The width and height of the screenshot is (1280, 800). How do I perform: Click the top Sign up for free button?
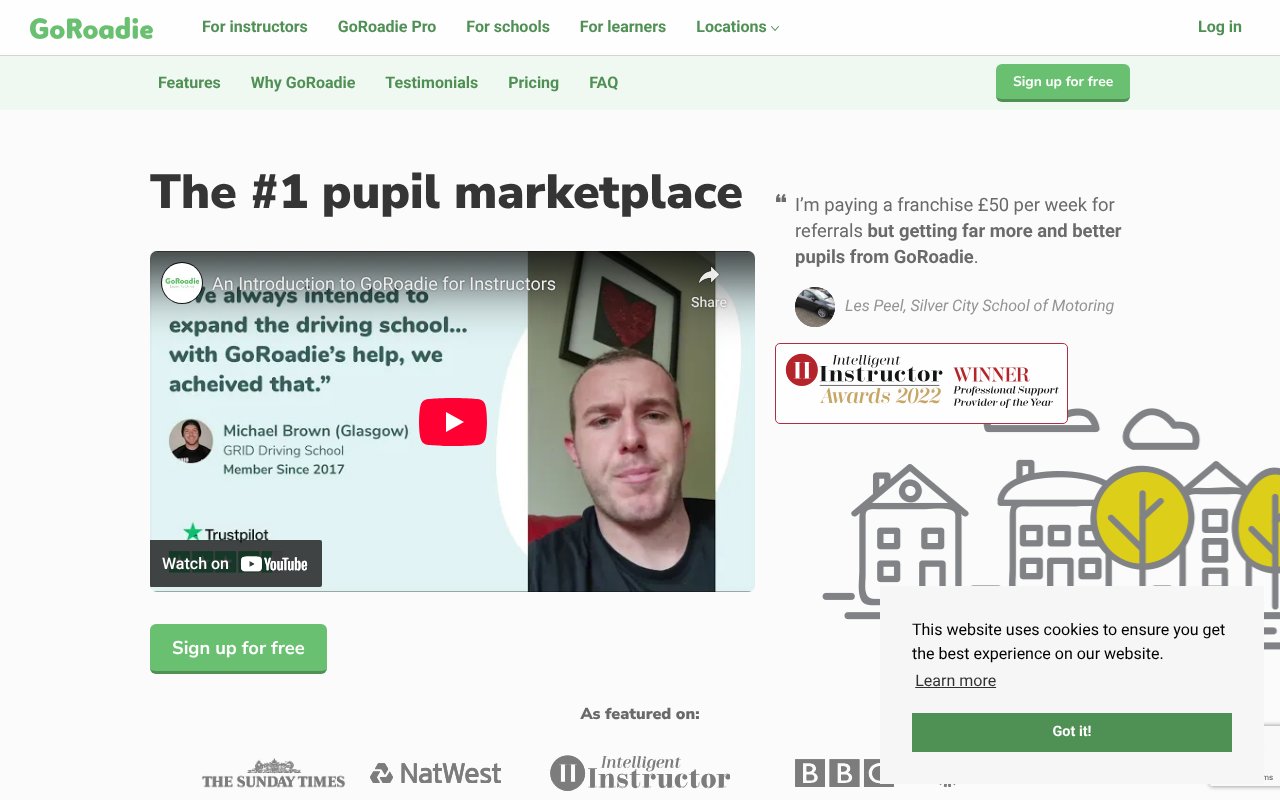tap(1063, 82)
